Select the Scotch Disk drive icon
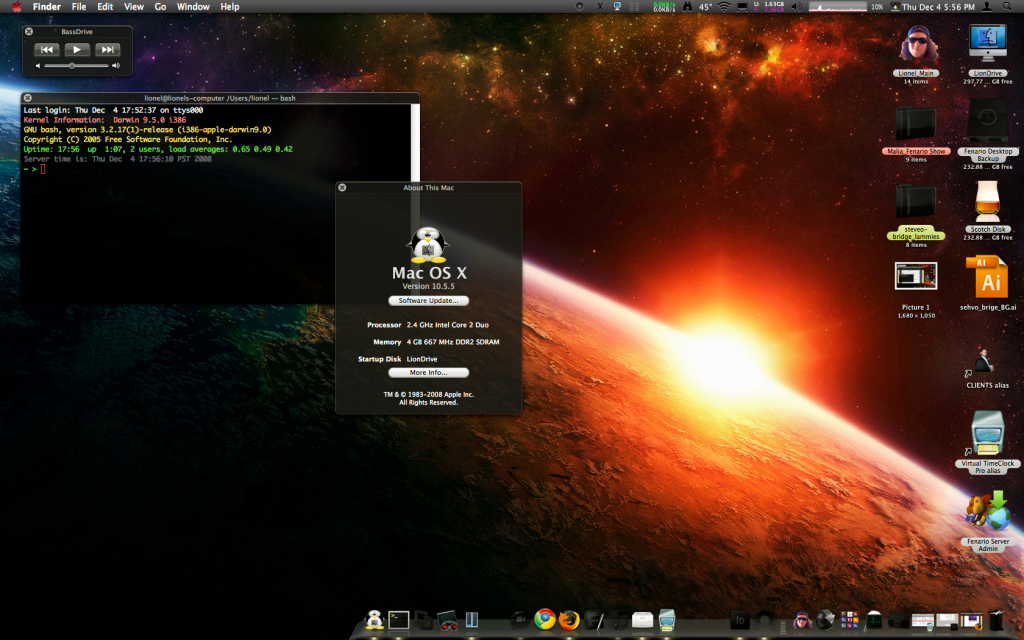Screen dimensions: 1024x640 987,202
